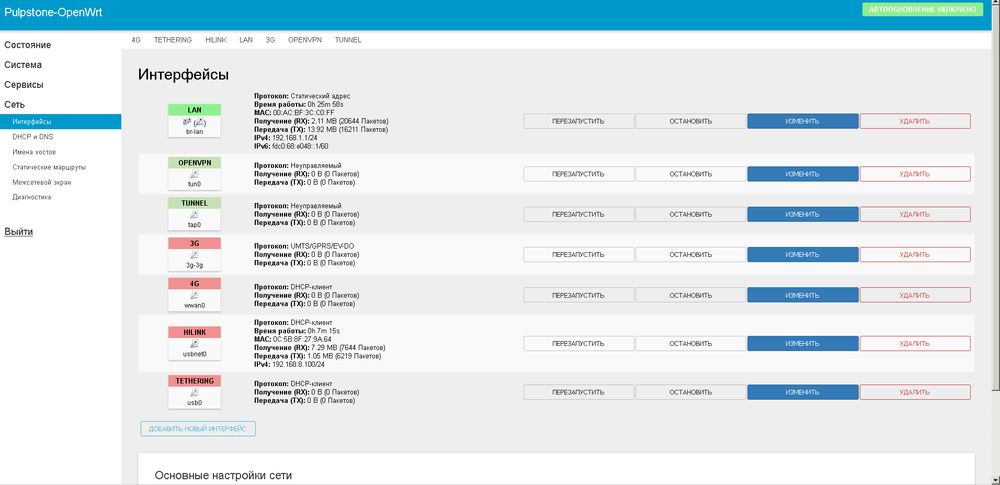
Task: Delete the LAN interface
Action: [x=915, y=121]
